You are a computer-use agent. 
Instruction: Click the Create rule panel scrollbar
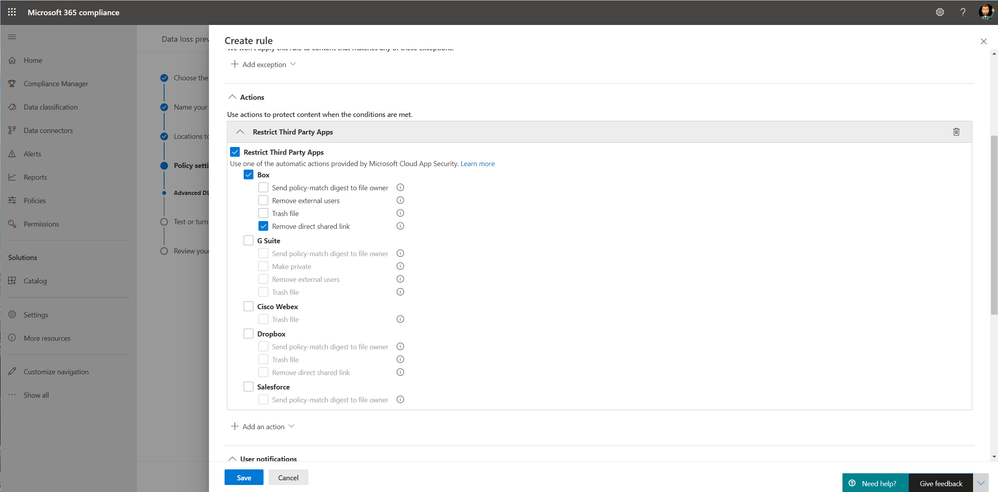(994, 224)
